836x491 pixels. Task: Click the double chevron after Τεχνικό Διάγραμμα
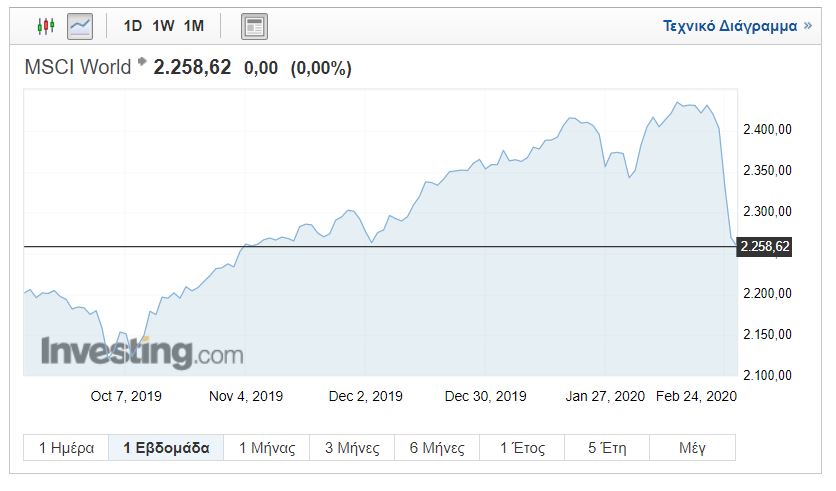coord(808,26)
